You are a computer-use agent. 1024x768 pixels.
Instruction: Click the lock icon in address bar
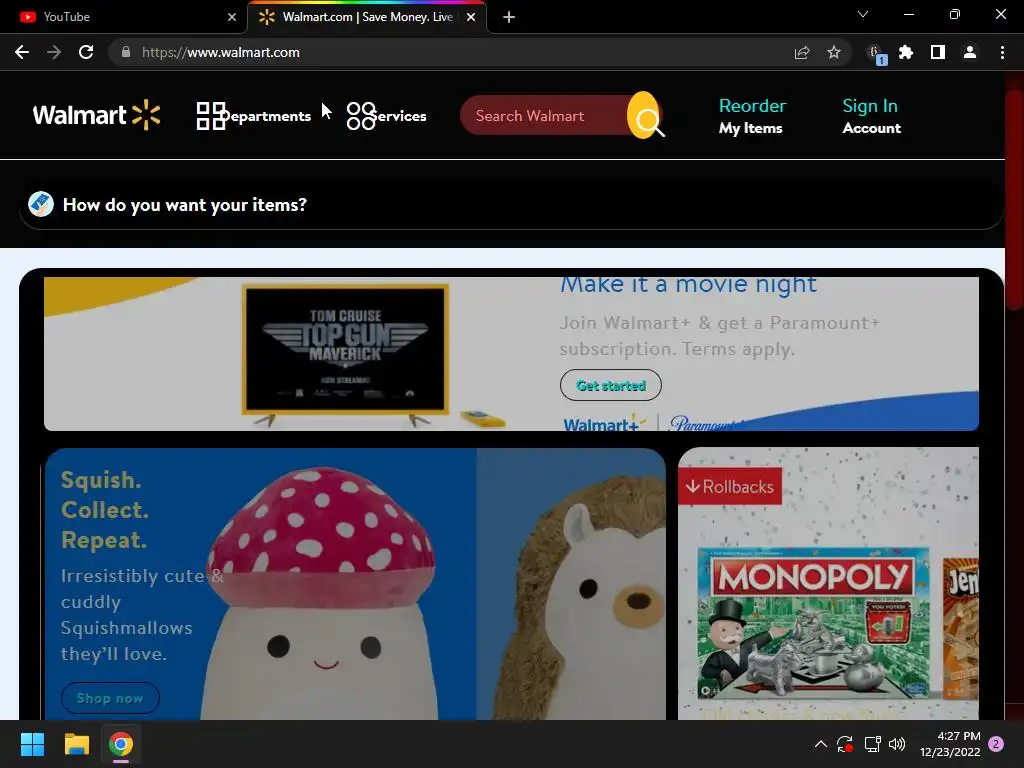click(126, 52)
